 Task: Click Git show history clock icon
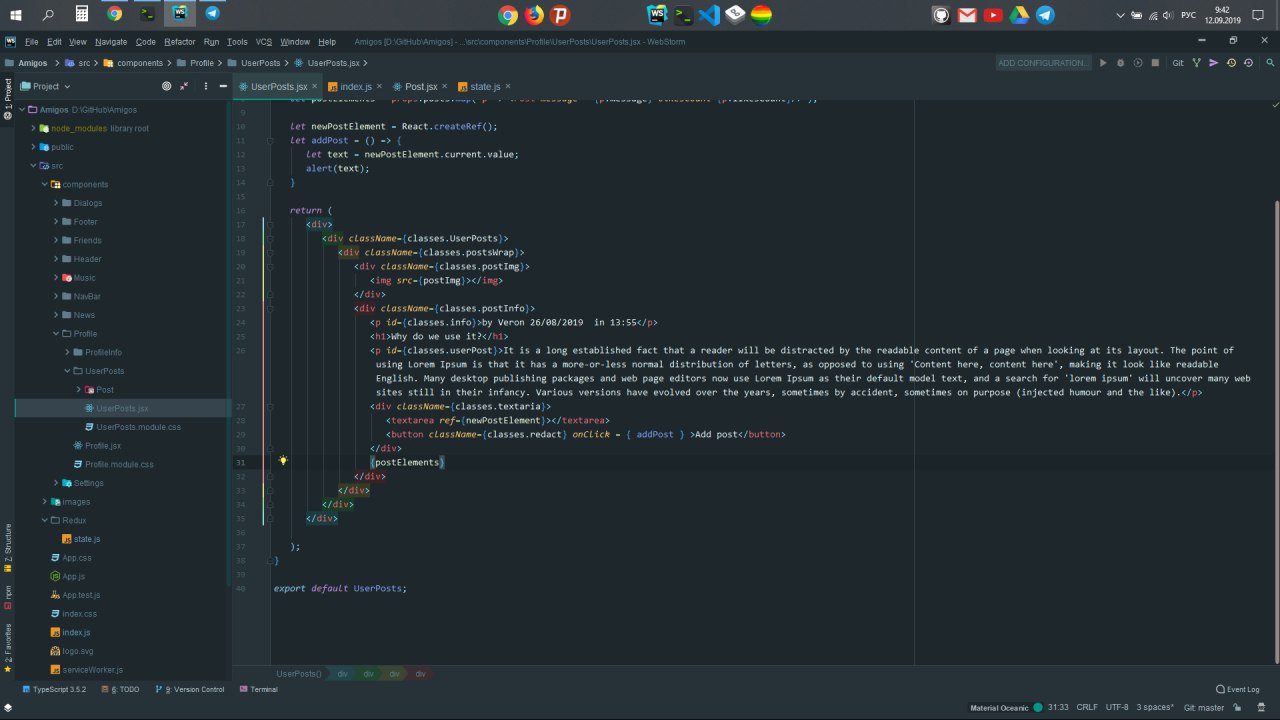point(1231,63)
